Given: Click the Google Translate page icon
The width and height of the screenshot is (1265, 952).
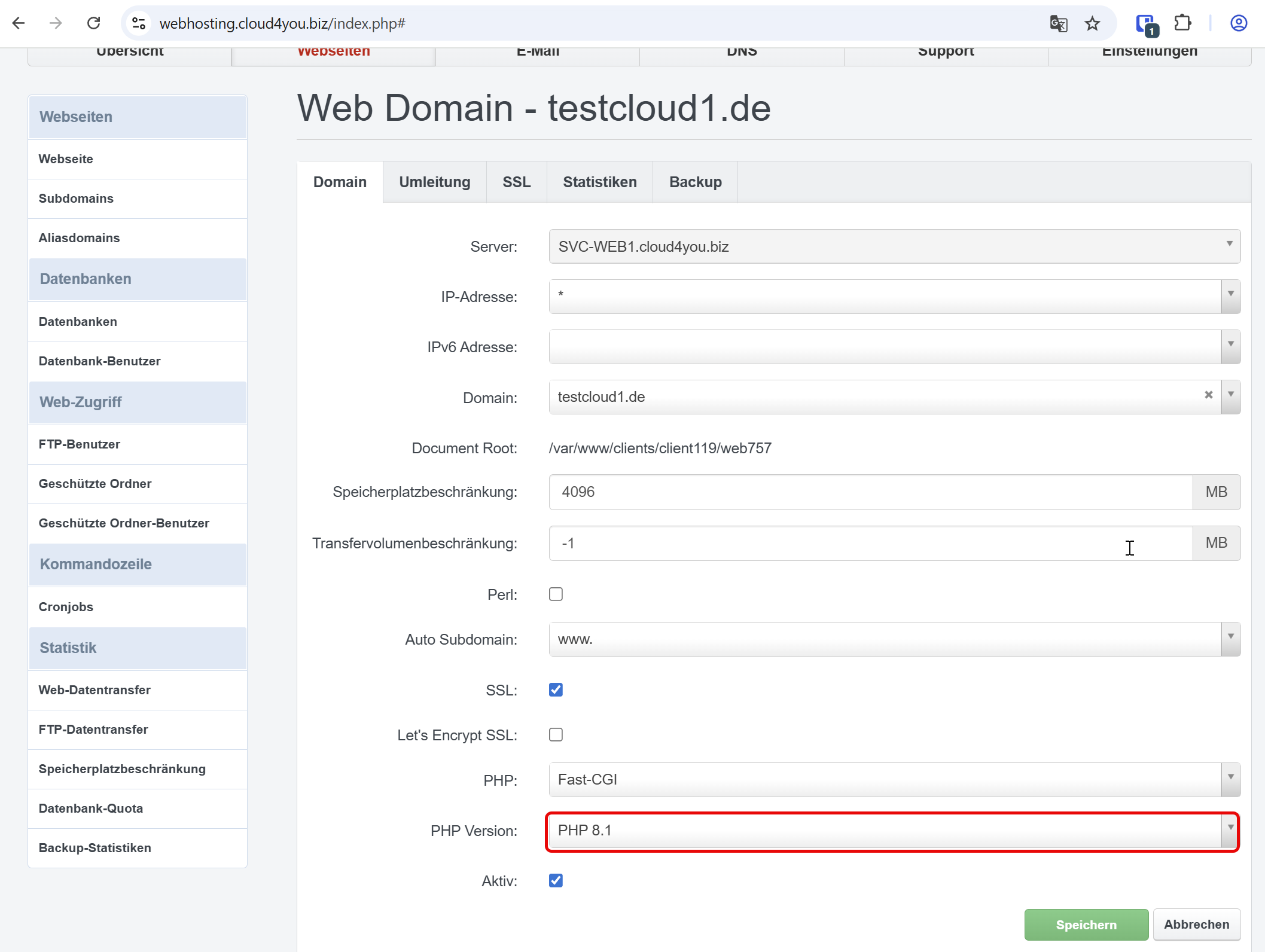Looking at the screenshot, I should tap(1058, 23).
